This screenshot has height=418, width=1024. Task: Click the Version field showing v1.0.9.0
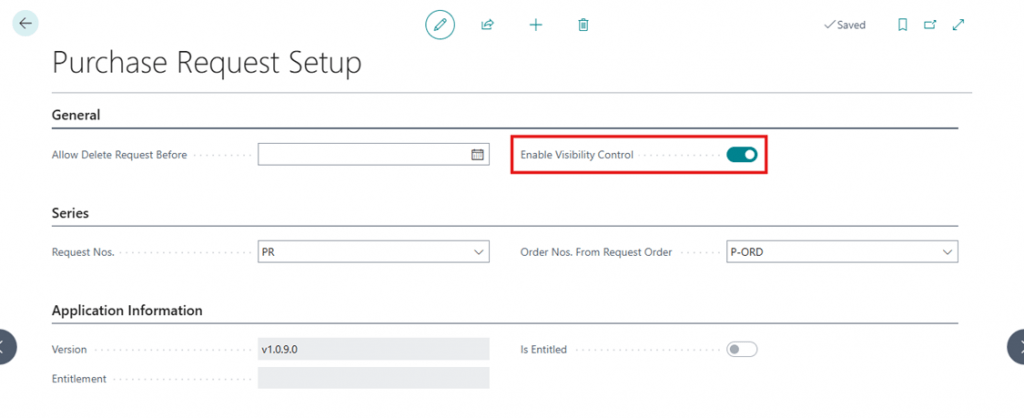373,349
